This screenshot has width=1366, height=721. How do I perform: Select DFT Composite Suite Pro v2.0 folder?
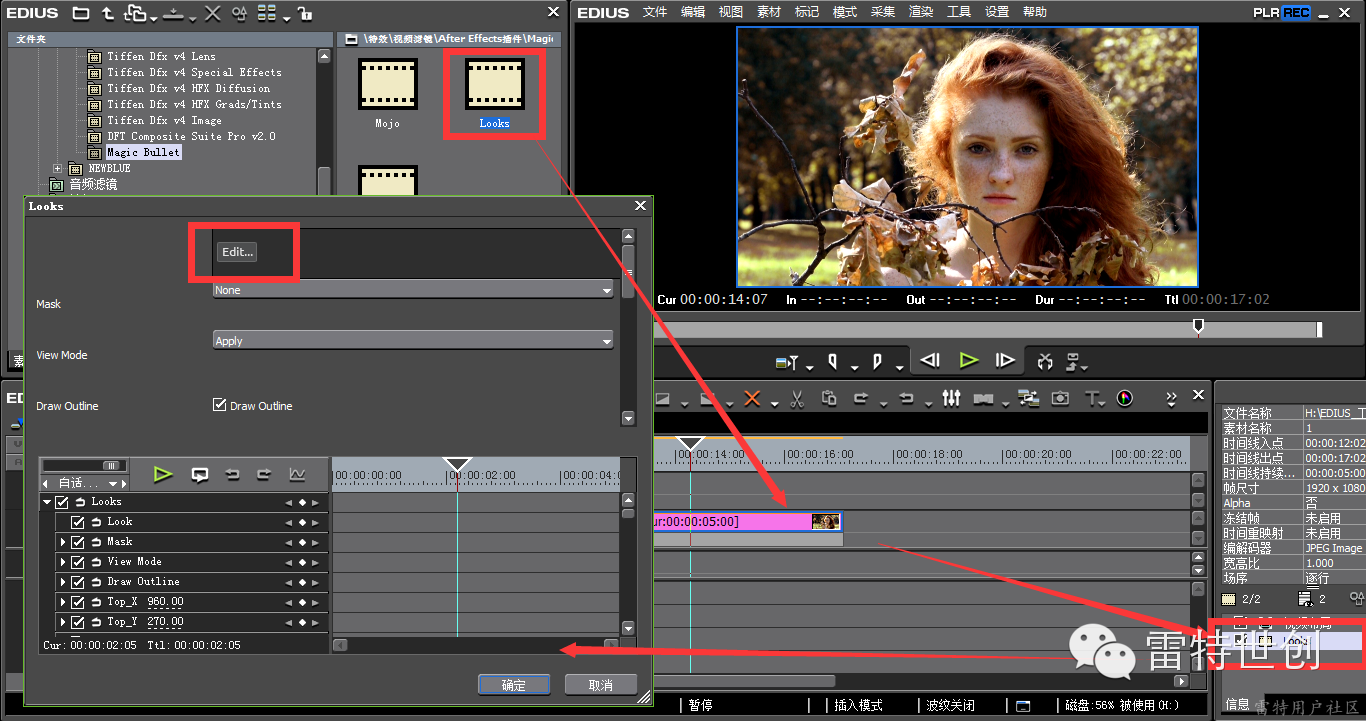(x=191, y=136)
